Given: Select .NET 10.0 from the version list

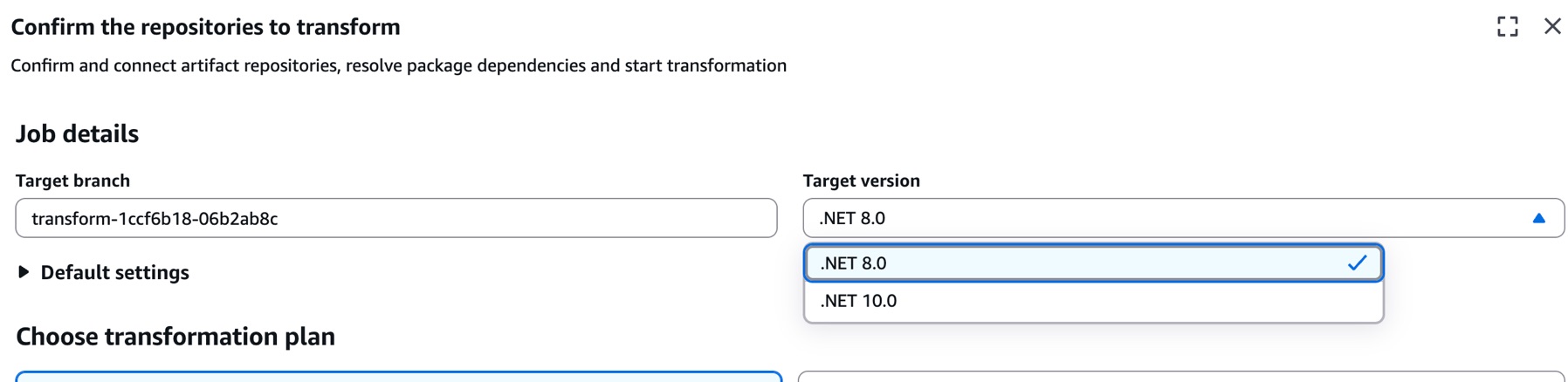Looking at the screenshot, I should click(858, 301).
